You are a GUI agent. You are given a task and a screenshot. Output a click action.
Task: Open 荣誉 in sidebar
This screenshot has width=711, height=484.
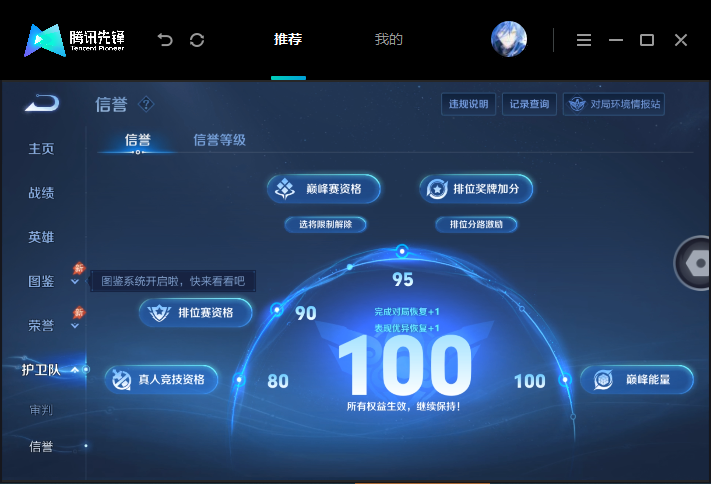click(41, 325)
